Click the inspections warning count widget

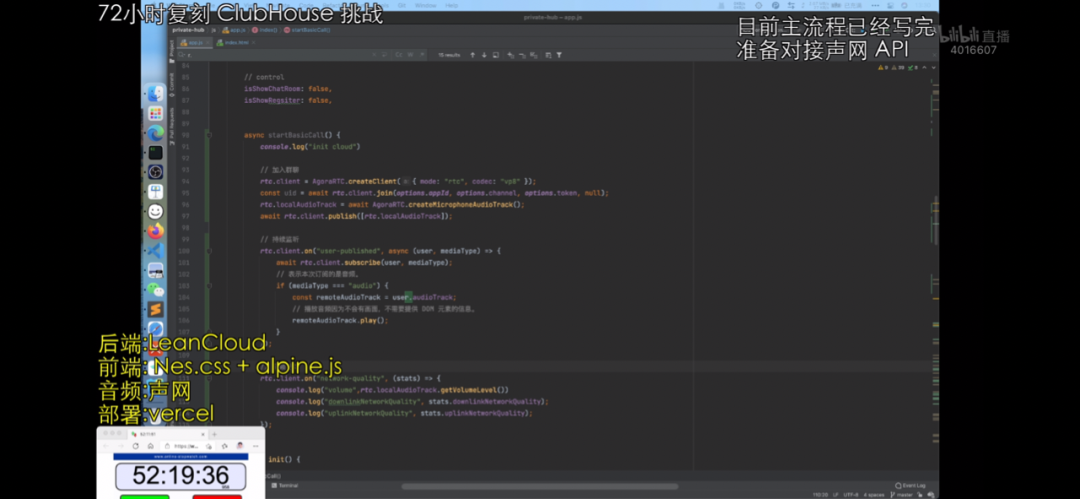click(897, 68)
